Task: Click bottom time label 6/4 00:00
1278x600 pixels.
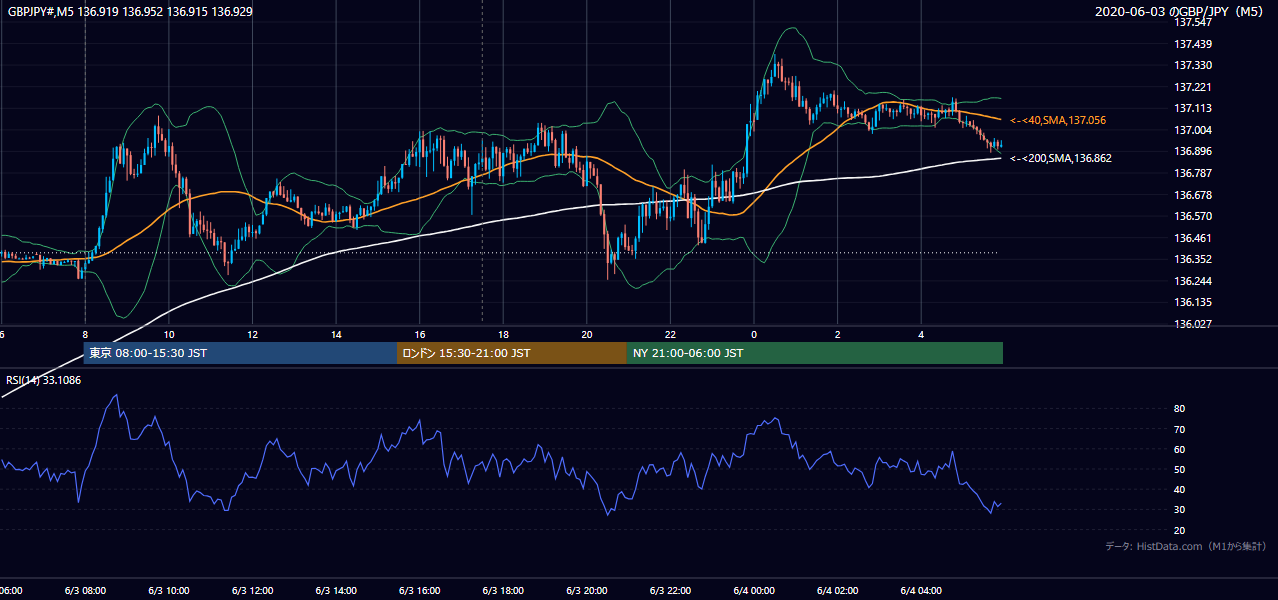Action: [x=753, y=590]
